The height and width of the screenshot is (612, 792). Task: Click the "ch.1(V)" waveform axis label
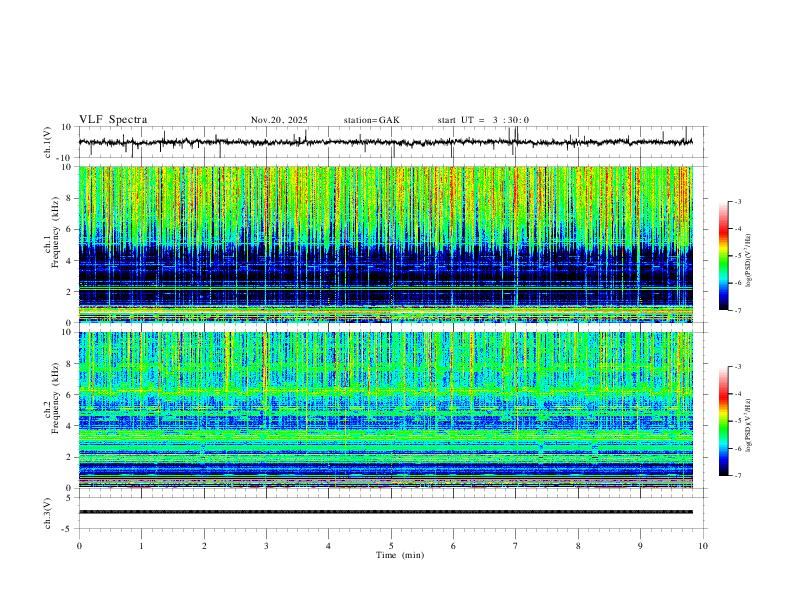tap(48, 142)
